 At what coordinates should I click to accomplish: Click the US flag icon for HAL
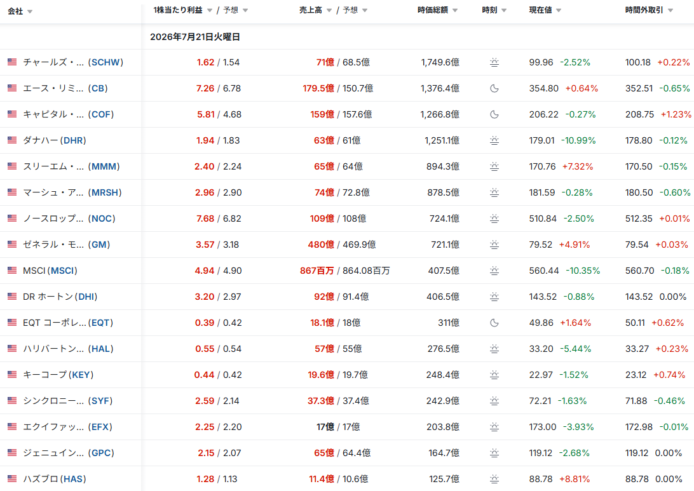click(12, 348)
